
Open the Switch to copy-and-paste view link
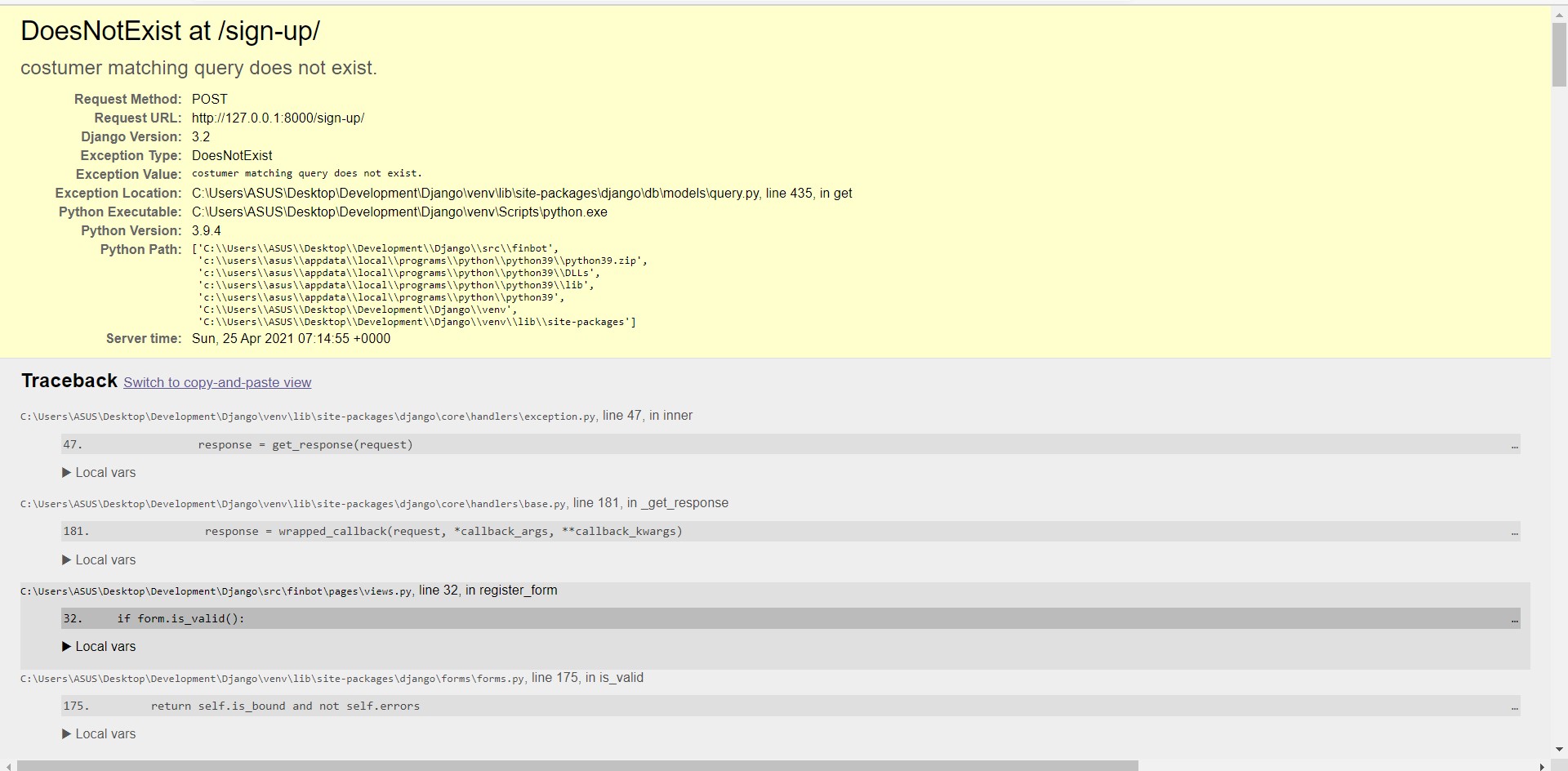click(217, 382)
